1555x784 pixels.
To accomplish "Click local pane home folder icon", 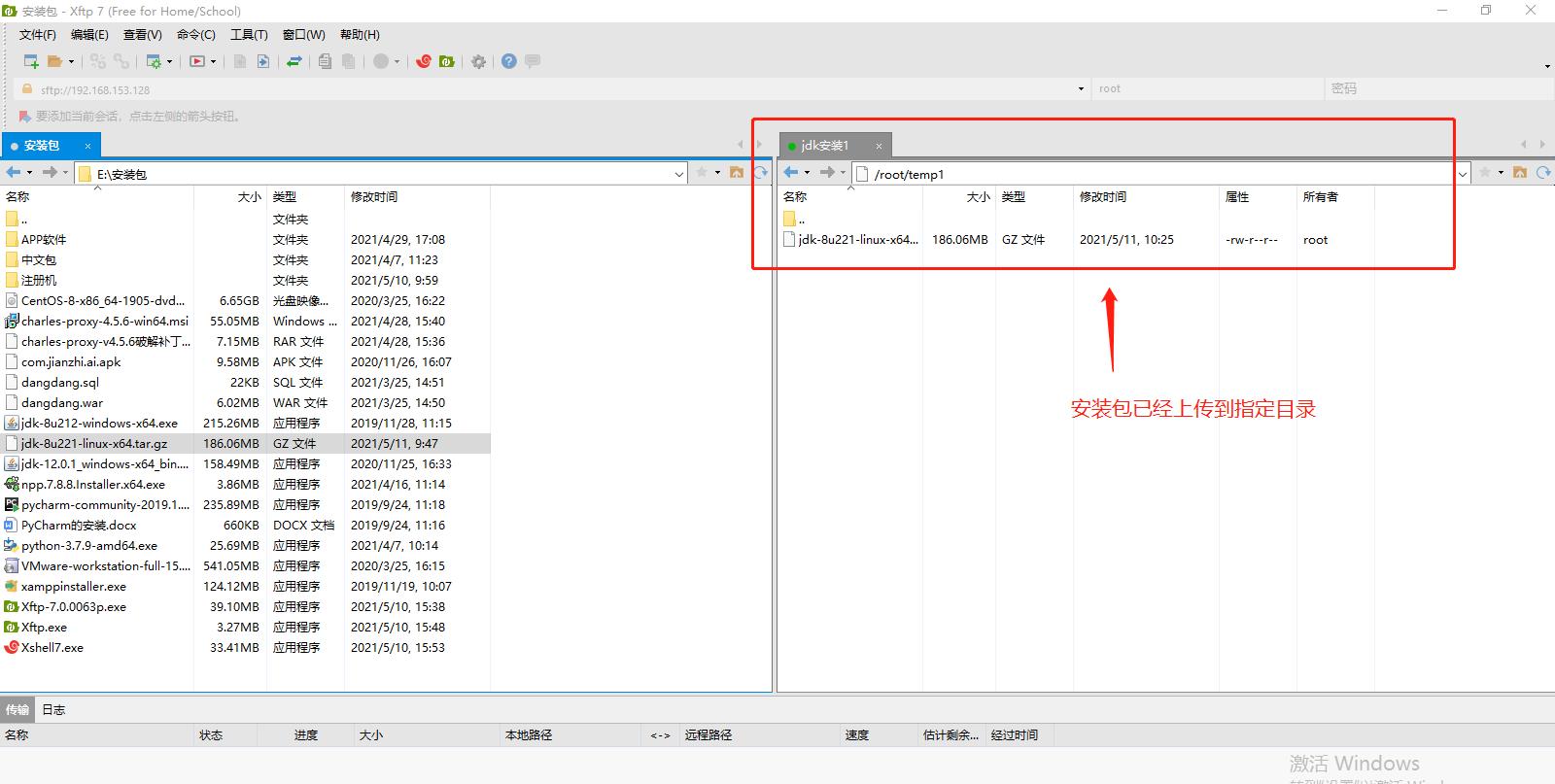I will click(737, 173).
